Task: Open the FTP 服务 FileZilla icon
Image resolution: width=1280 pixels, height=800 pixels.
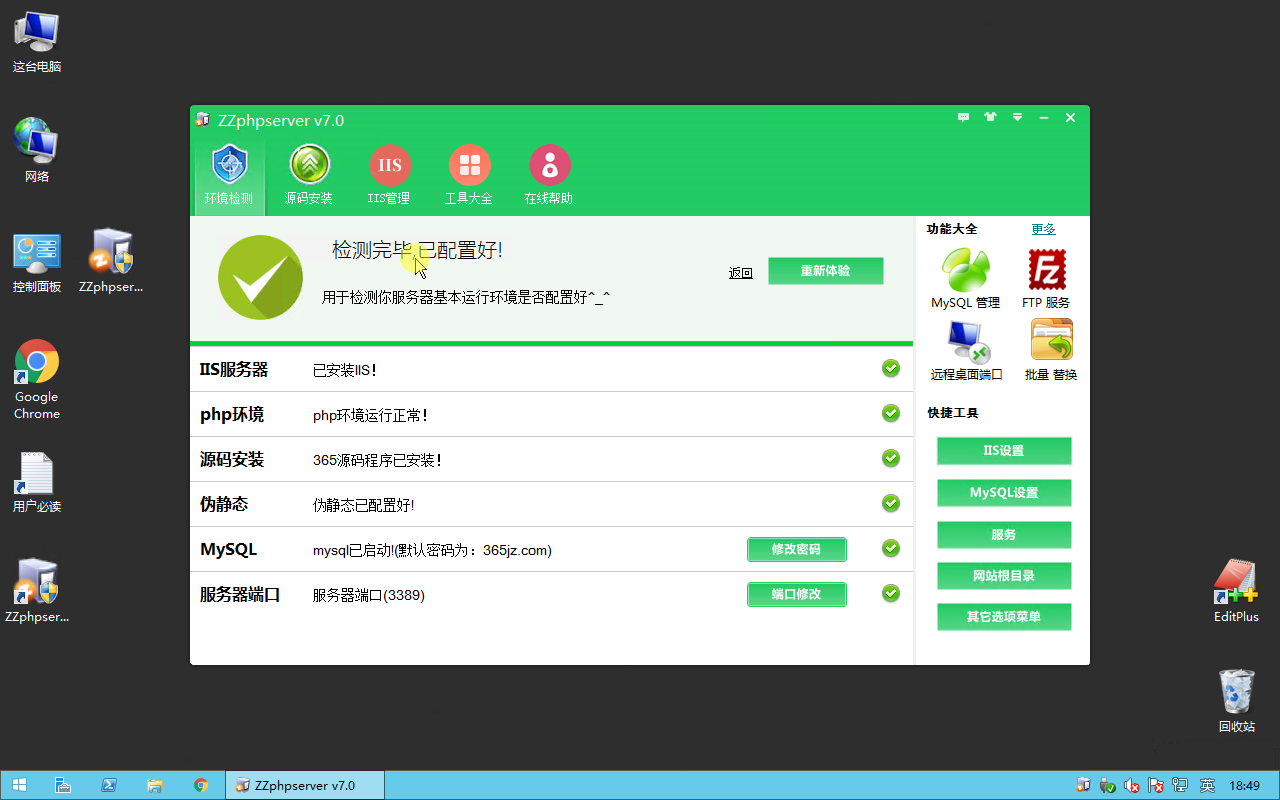Action: click(1046, 278)
